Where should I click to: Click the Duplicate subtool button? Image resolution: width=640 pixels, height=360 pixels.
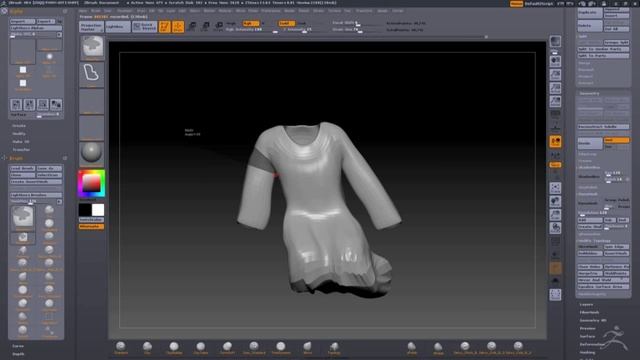590,13
